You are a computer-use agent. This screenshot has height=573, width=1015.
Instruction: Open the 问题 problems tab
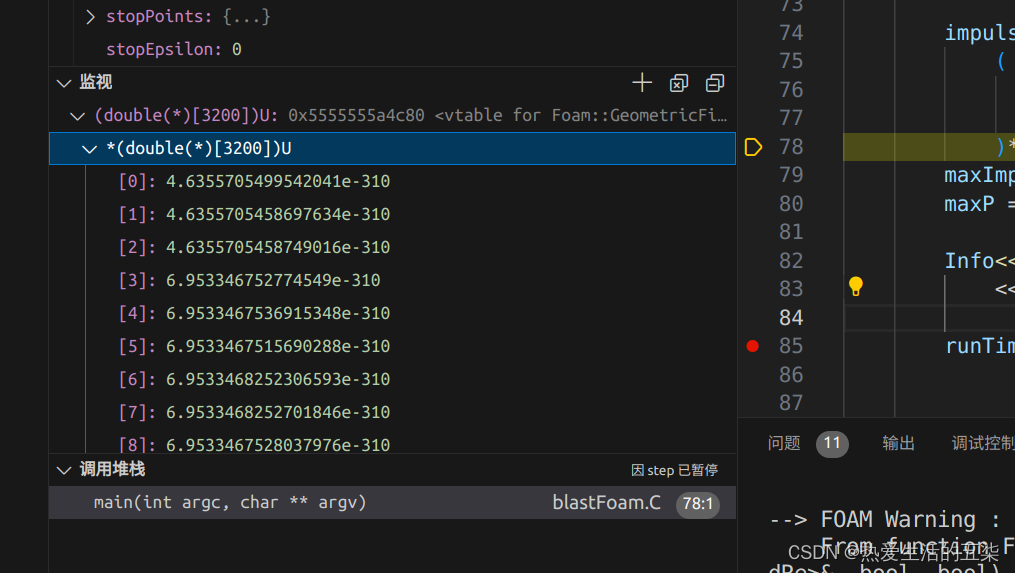[784, 444]
